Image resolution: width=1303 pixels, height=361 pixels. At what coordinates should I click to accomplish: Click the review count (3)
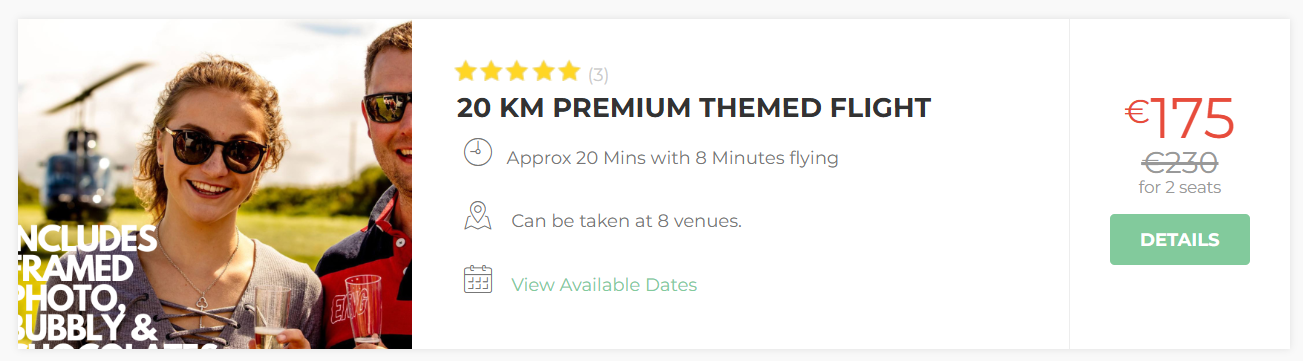click(598, 74)
